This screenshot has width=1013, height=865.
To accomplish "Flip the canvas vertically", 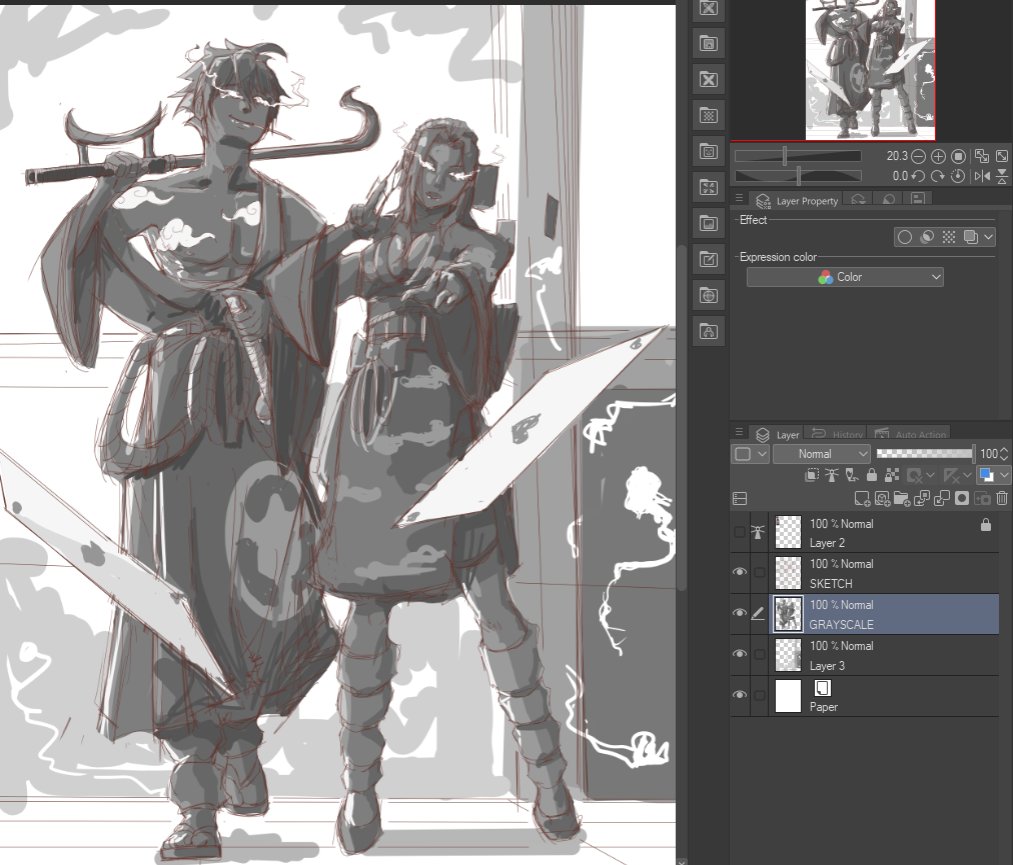I will coord(1002,176).
